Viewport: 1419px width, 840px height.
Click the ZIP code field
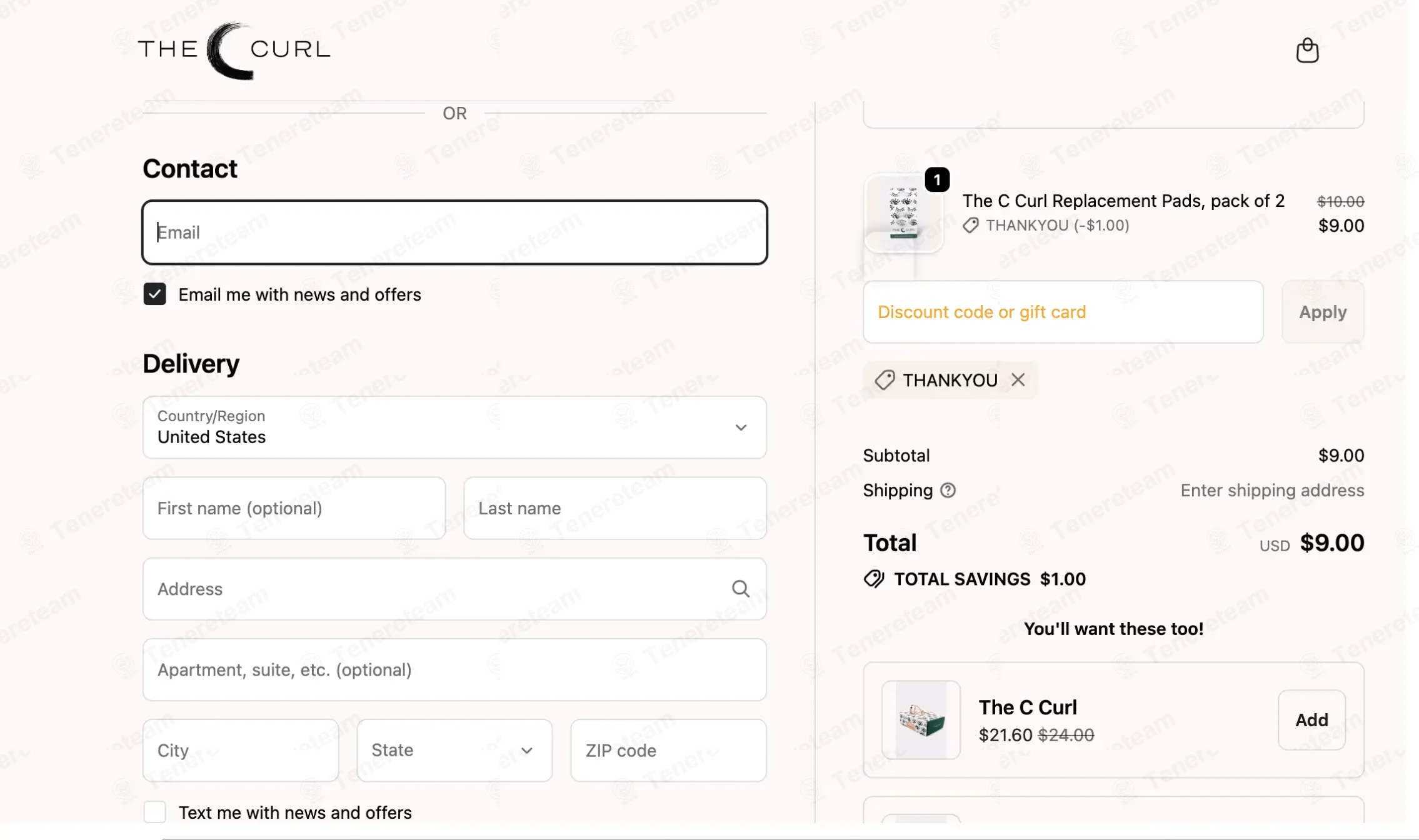click(668, 750)
